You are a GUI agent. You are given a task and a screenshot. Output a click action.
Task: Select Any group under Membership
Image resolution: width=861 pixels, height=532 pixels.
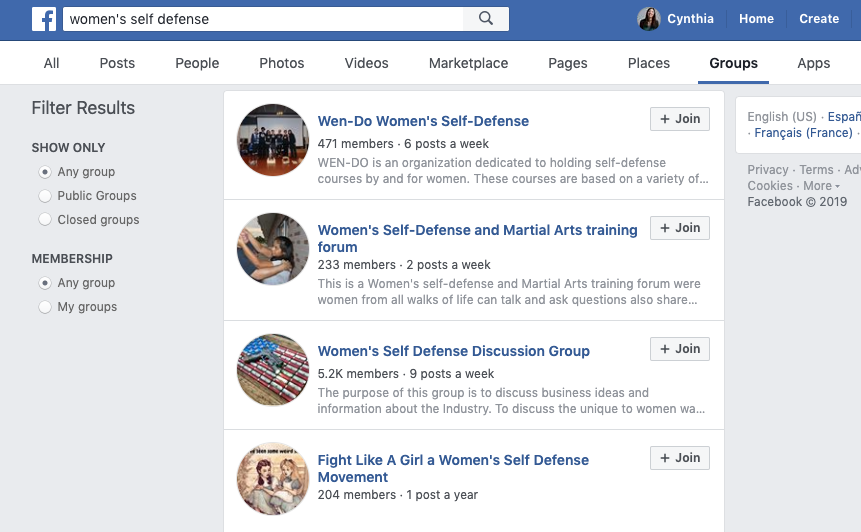[x=45, y=283]
